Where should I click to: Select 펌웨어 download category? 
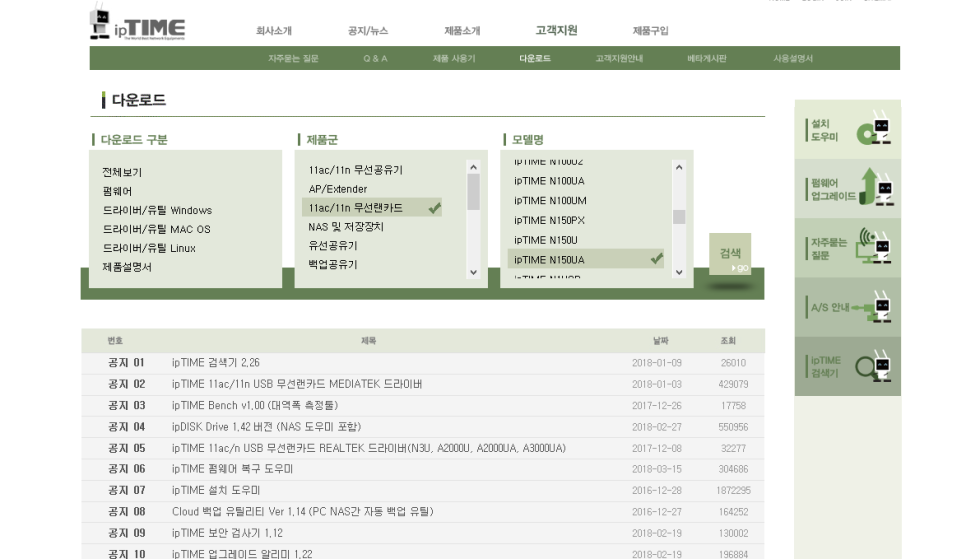pyautogui.click(x=117, y=191)
